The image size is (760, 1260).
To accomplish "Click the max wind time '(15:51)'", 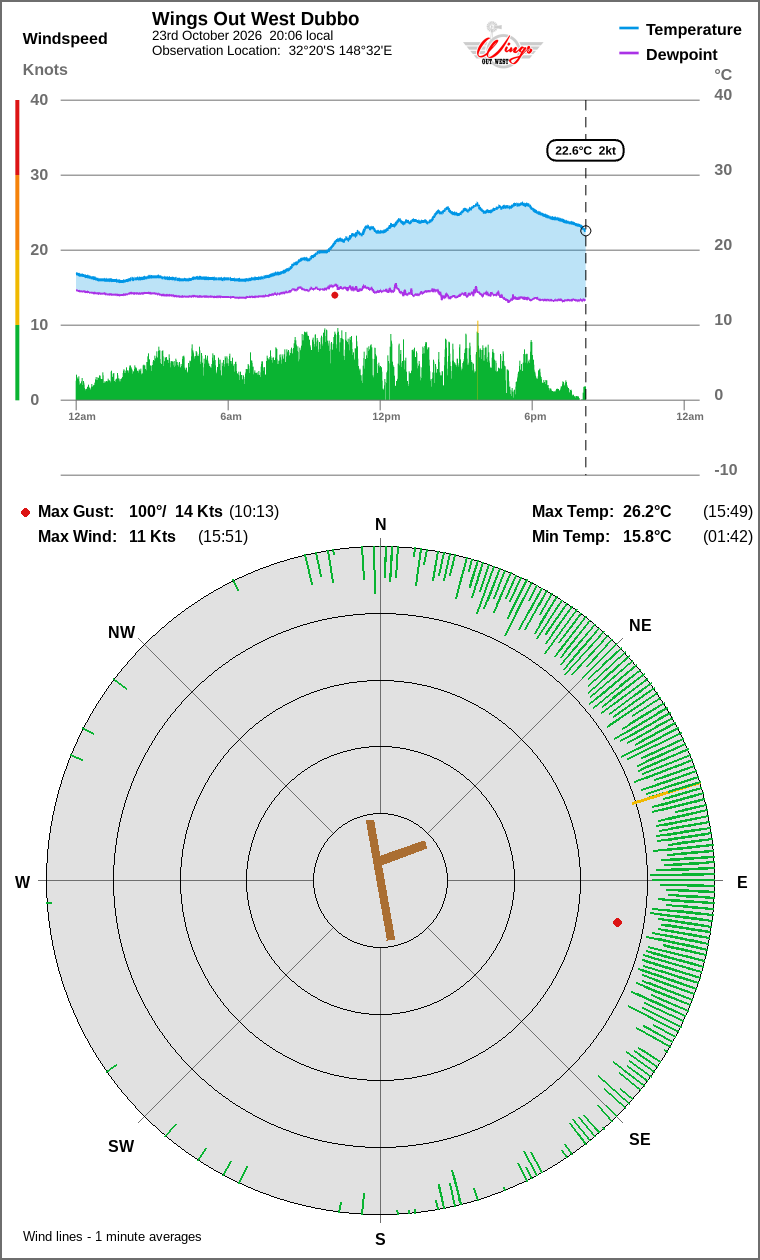I will [223, 537].
